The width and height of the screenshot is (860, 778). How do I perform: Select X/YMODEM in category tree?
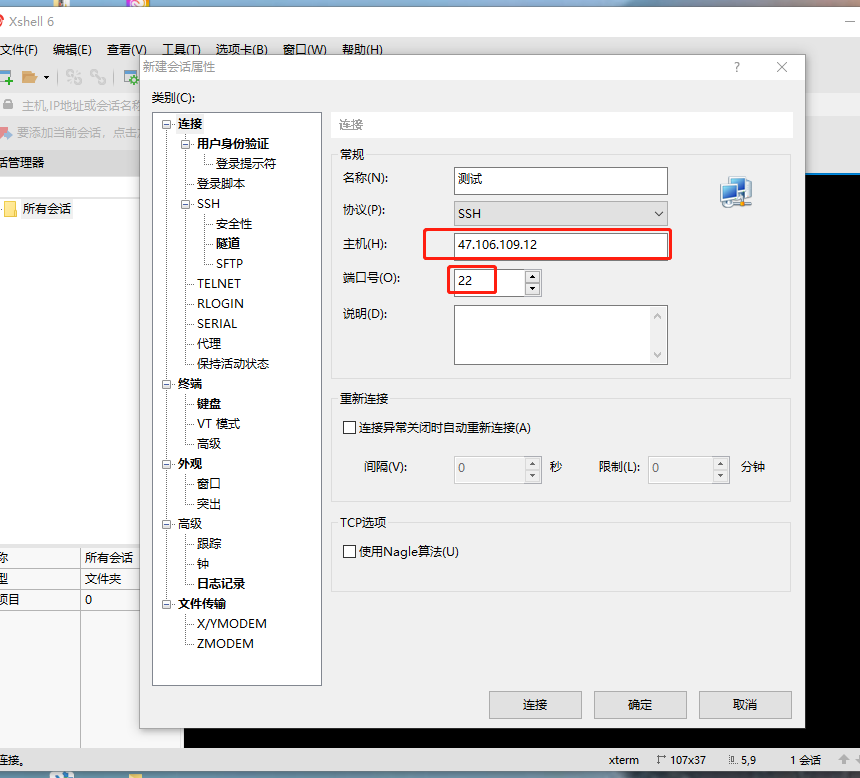click(231, 624)
